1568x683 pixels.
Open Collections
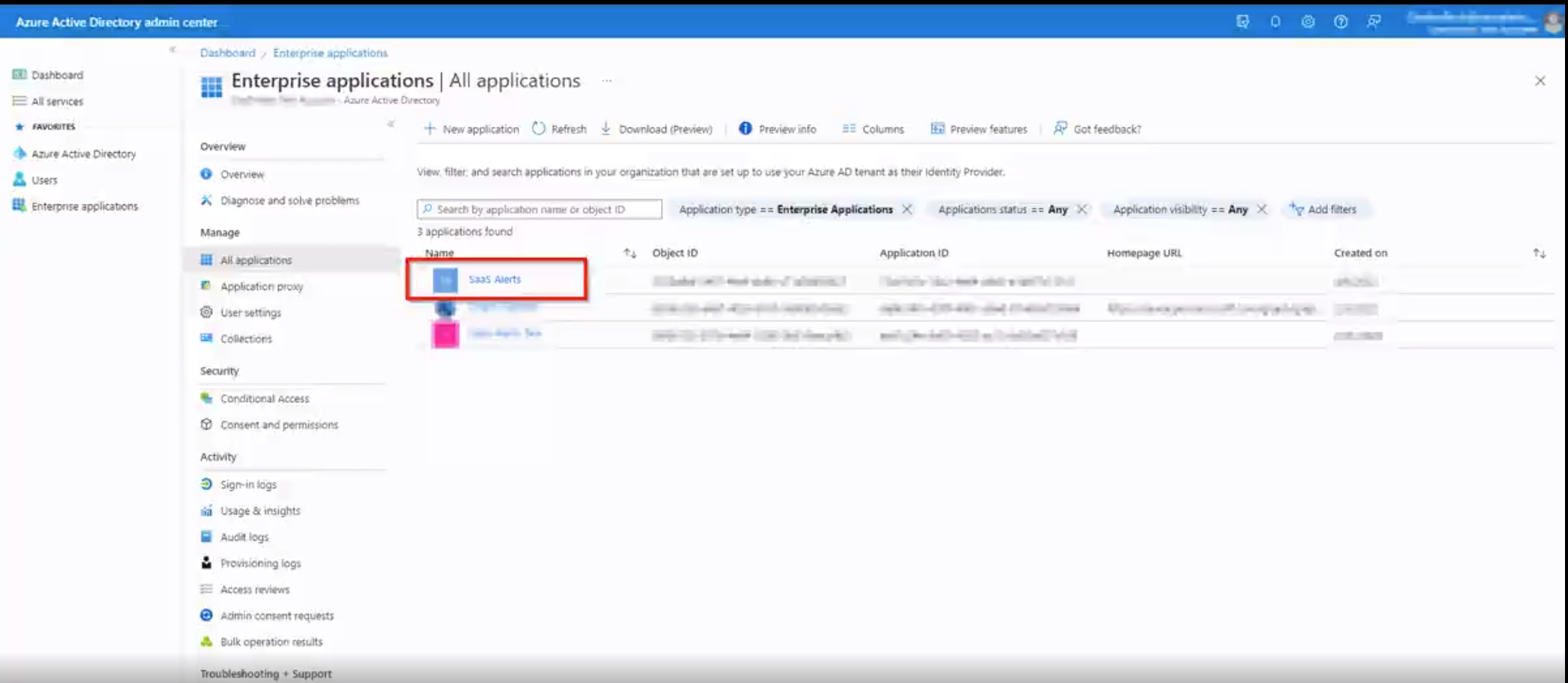pos(246,339)
